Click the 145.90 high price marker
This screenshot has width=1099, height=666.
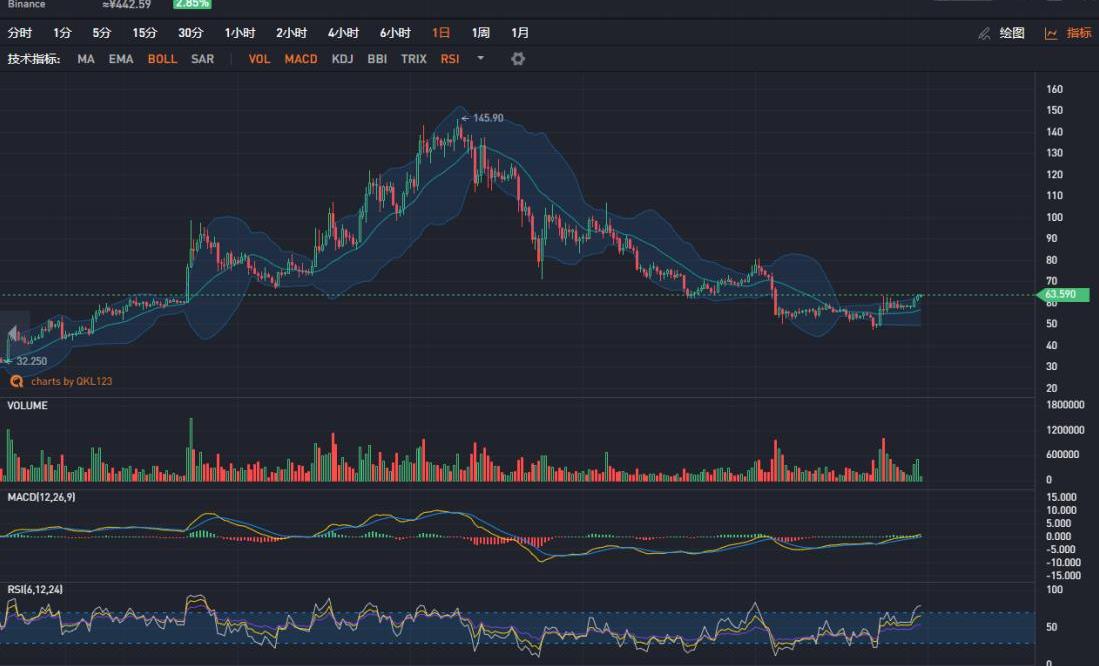[x=487, y=118]
